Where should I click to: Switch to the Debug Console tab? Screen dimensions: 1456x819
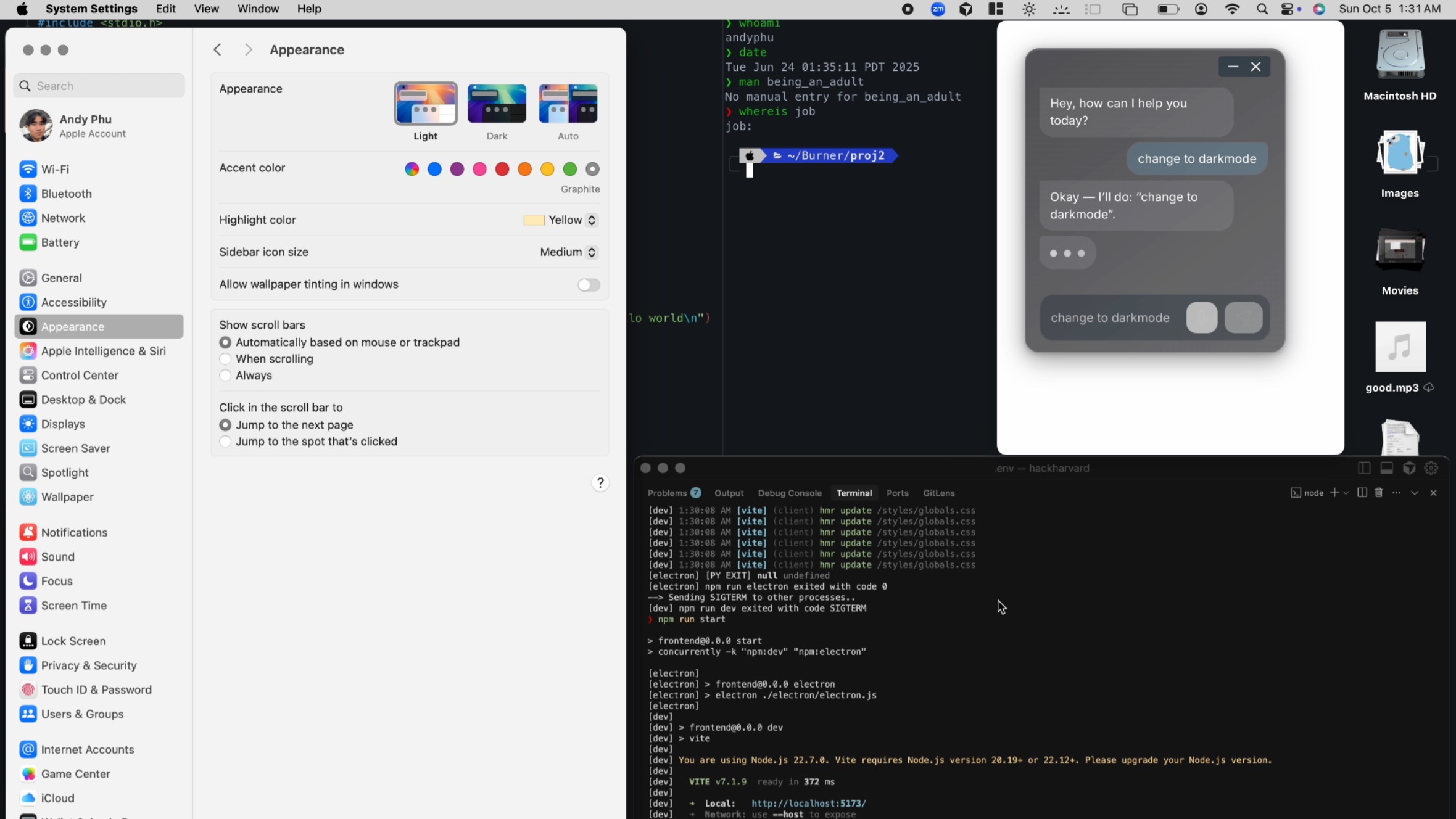click(x=790, y=493)
